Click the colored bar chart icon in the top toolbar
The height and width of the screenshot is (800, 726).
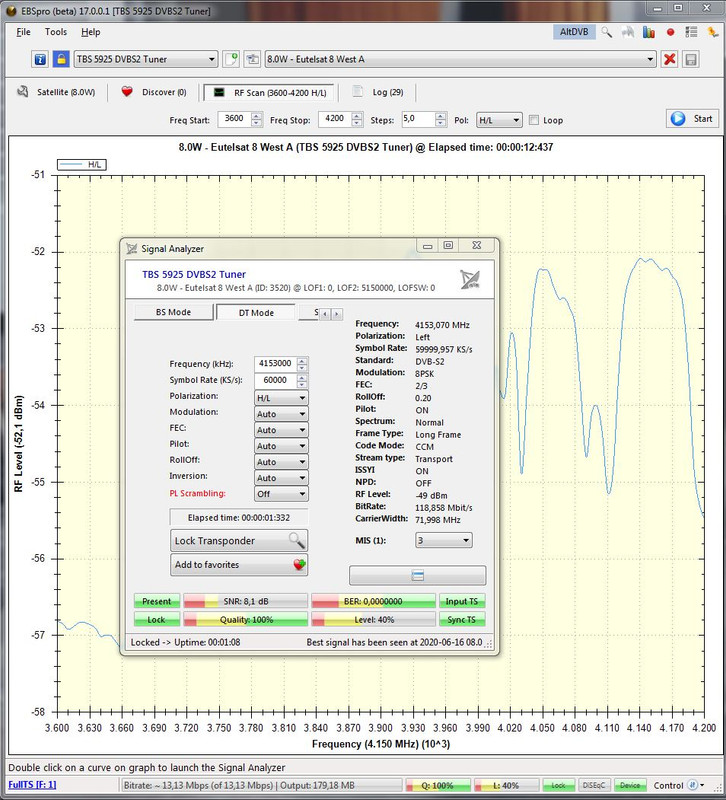[649, 32]
